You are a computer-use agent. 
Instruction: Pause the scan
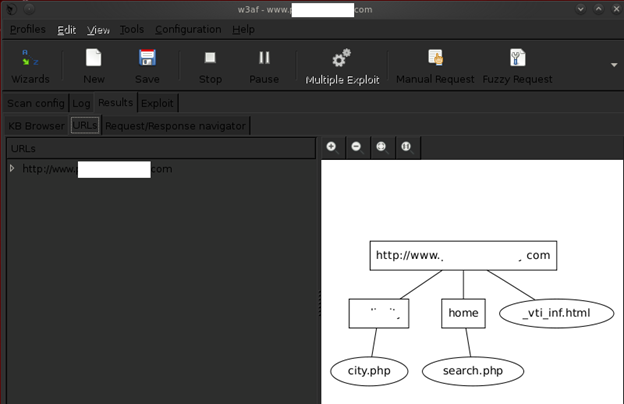(264, 66)
